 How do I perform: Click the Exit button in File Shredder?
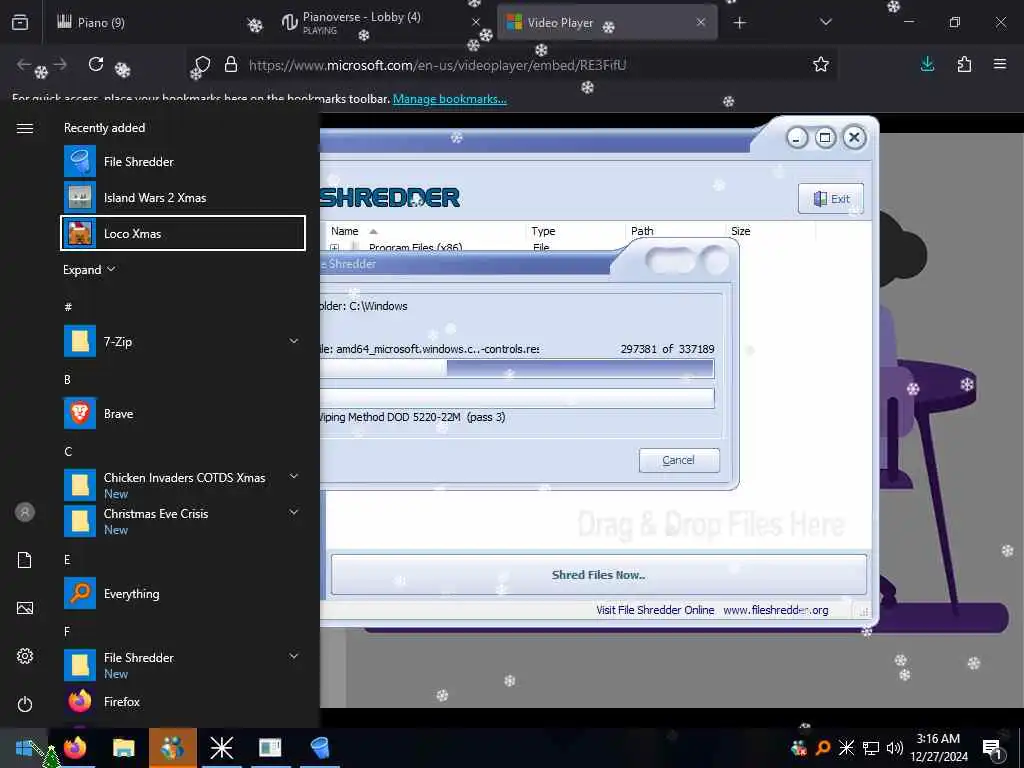[831, 199]
